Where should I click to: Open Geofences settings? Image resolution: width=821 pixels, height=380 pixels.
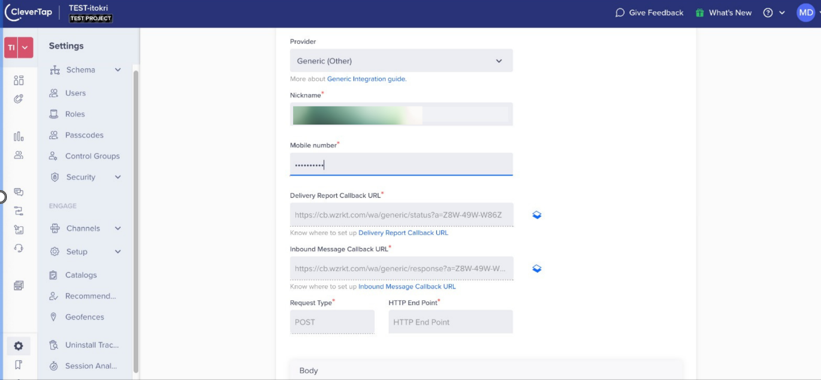pyautogui.click(x=85, y=317)
